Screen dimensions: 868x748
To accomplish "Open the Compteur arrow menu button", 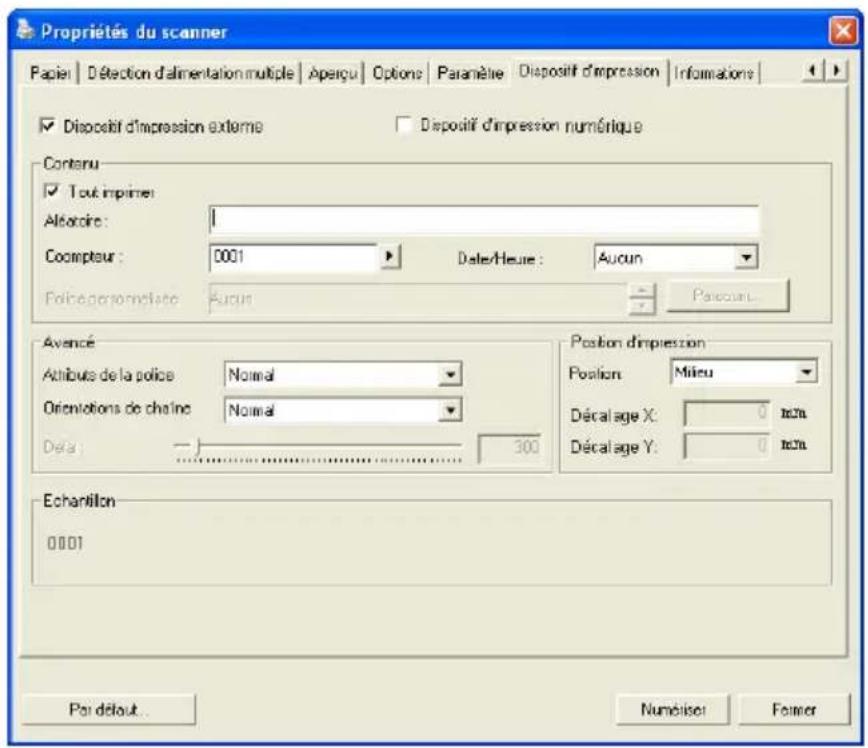I will (390, 257).
